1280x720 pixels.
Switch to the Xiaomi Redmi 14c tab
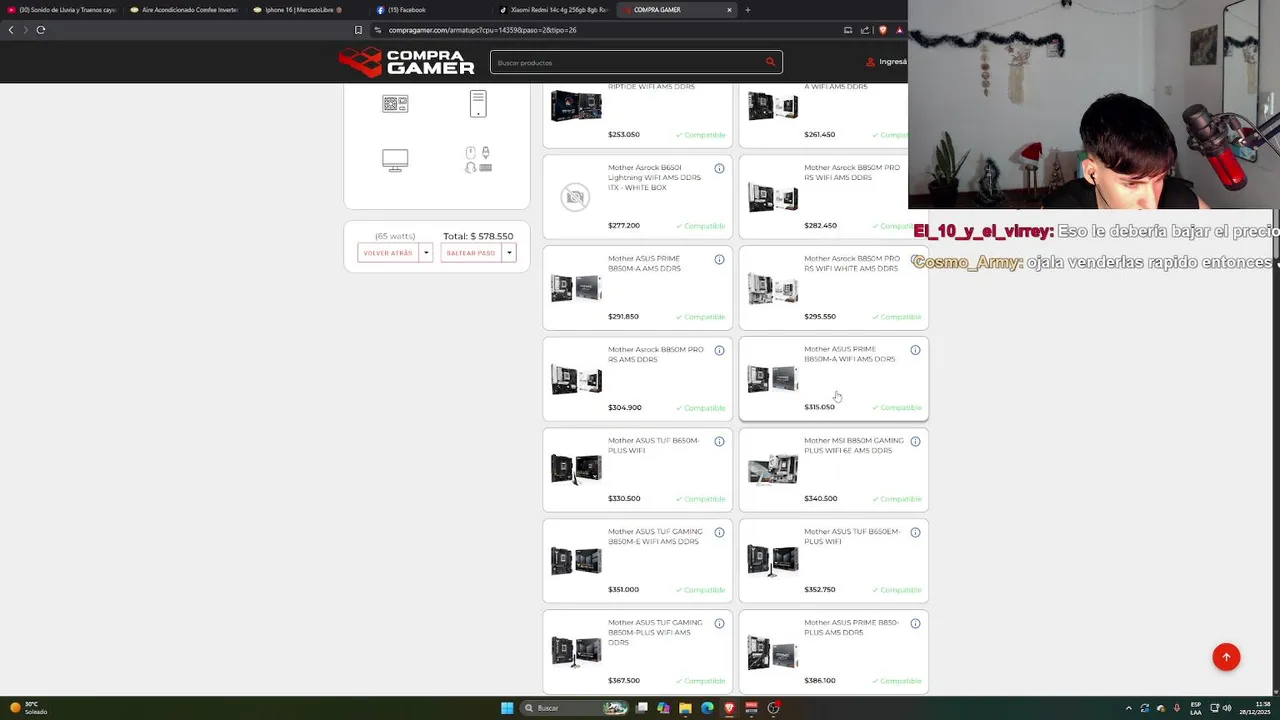[553, 10]
